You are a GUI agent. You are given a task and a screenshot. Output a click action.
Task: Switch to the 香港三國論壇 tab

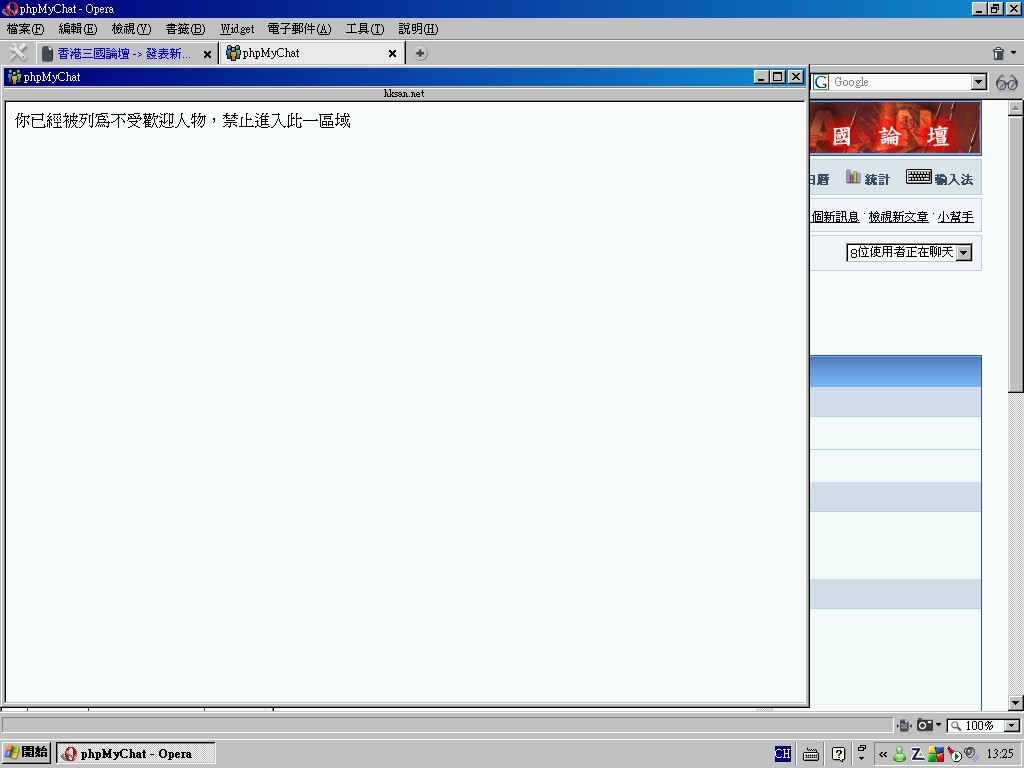click(x=126, y=54)
